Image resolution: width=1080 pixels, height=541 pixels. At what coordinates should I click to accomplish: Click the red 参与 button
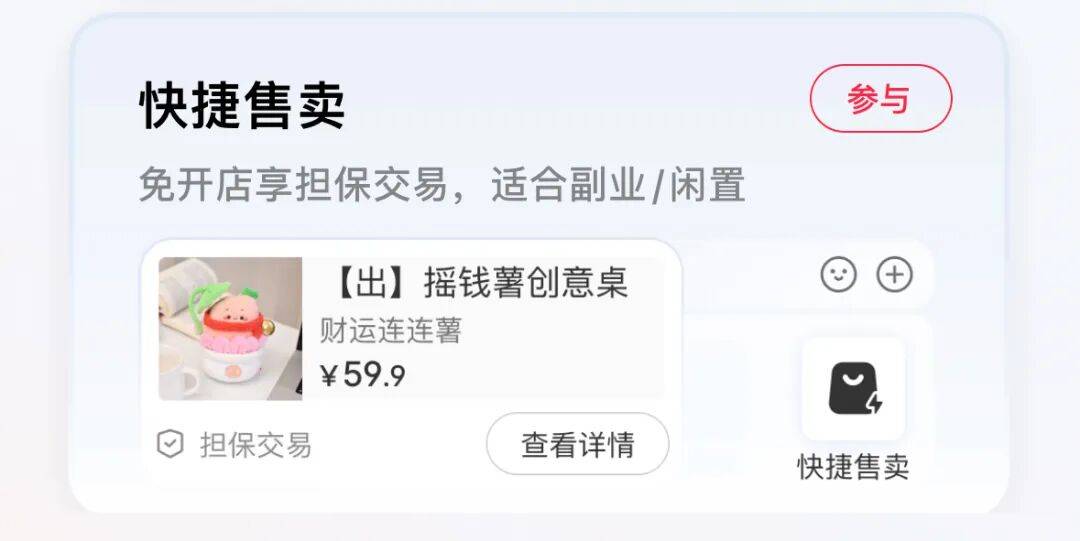pyautogui.click(x=880, y=99)
